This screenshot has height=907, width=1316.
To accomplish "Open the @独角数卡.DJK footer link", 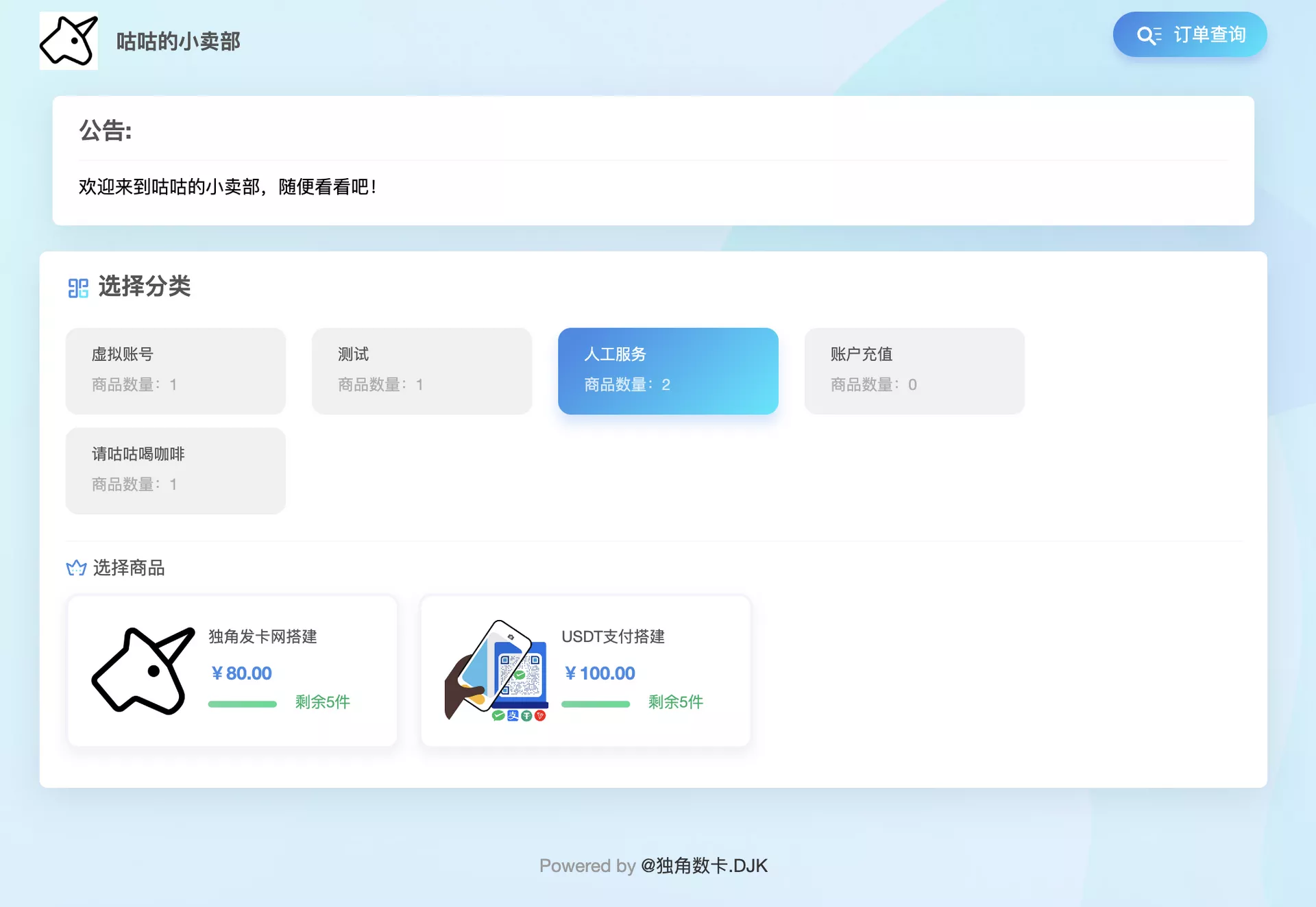I will point(704,866).
